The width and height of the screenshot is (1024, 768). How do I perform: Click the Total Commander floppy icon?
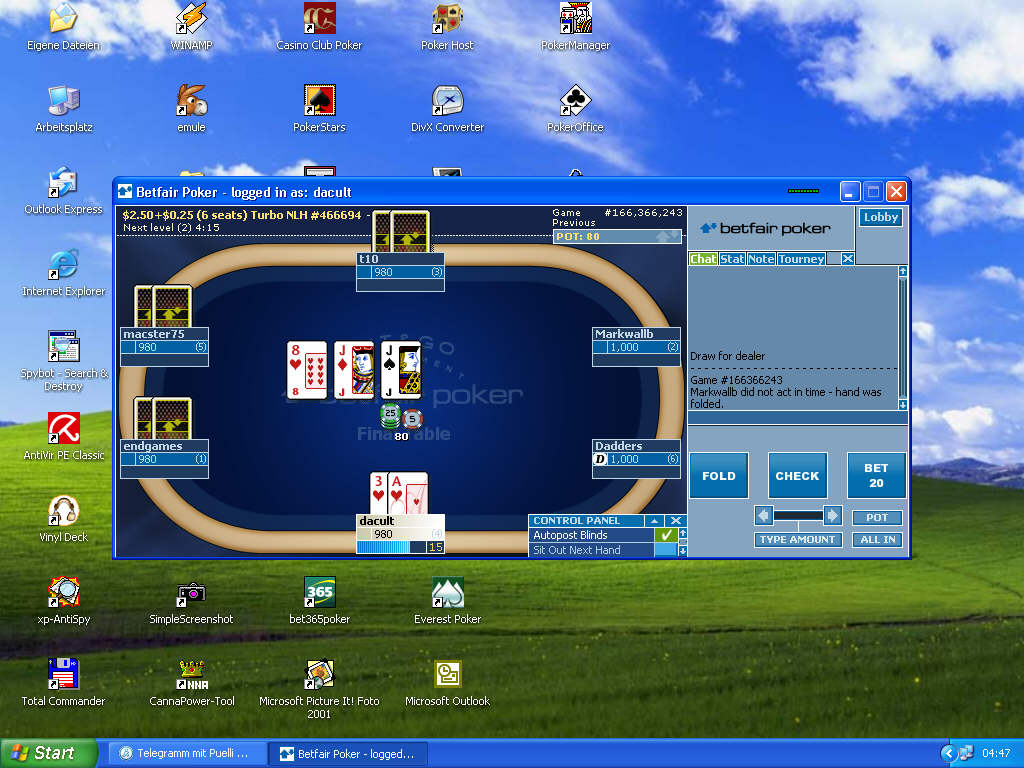click(x=63, y=675)
